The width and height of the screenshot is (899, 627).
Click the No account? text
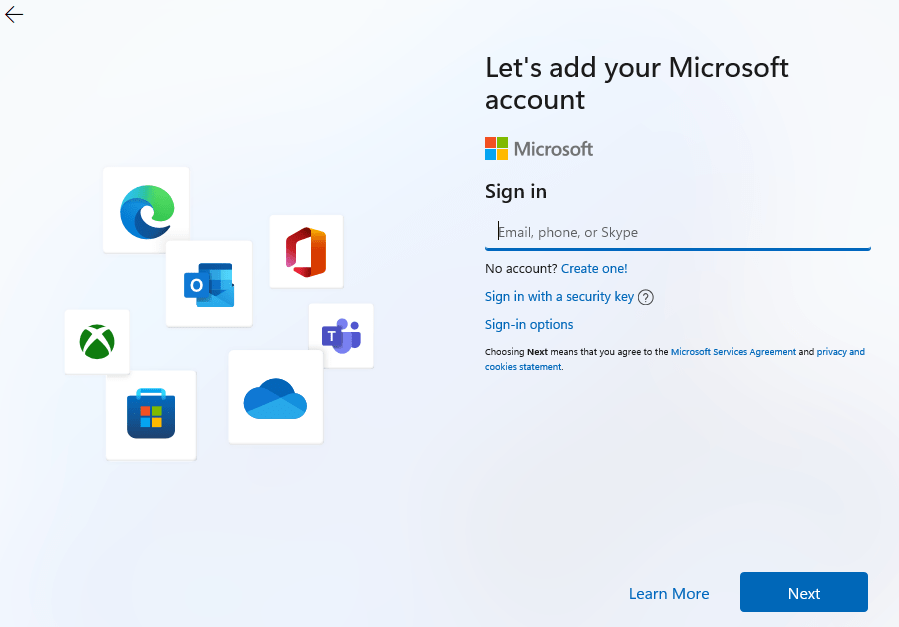pyautogui.click(x=521, y=268)
